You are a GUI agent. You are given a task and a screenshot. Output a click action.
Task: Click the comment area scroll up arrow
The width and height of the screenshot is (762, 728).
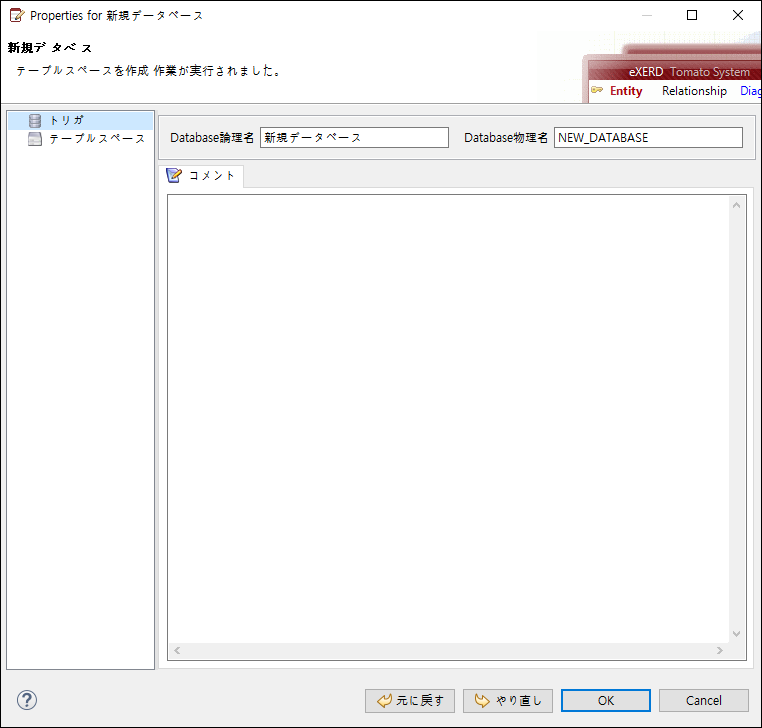(x=737, y=206)
